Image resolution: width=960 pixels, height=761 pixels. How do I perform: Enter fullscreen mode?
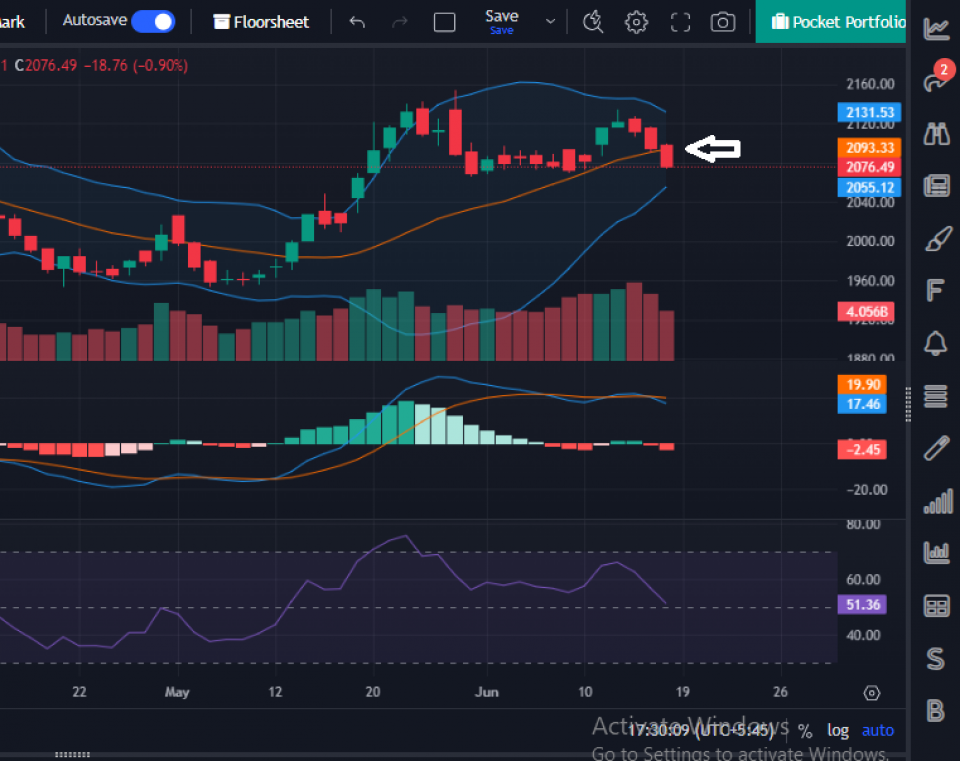click(x=680, y=23)
